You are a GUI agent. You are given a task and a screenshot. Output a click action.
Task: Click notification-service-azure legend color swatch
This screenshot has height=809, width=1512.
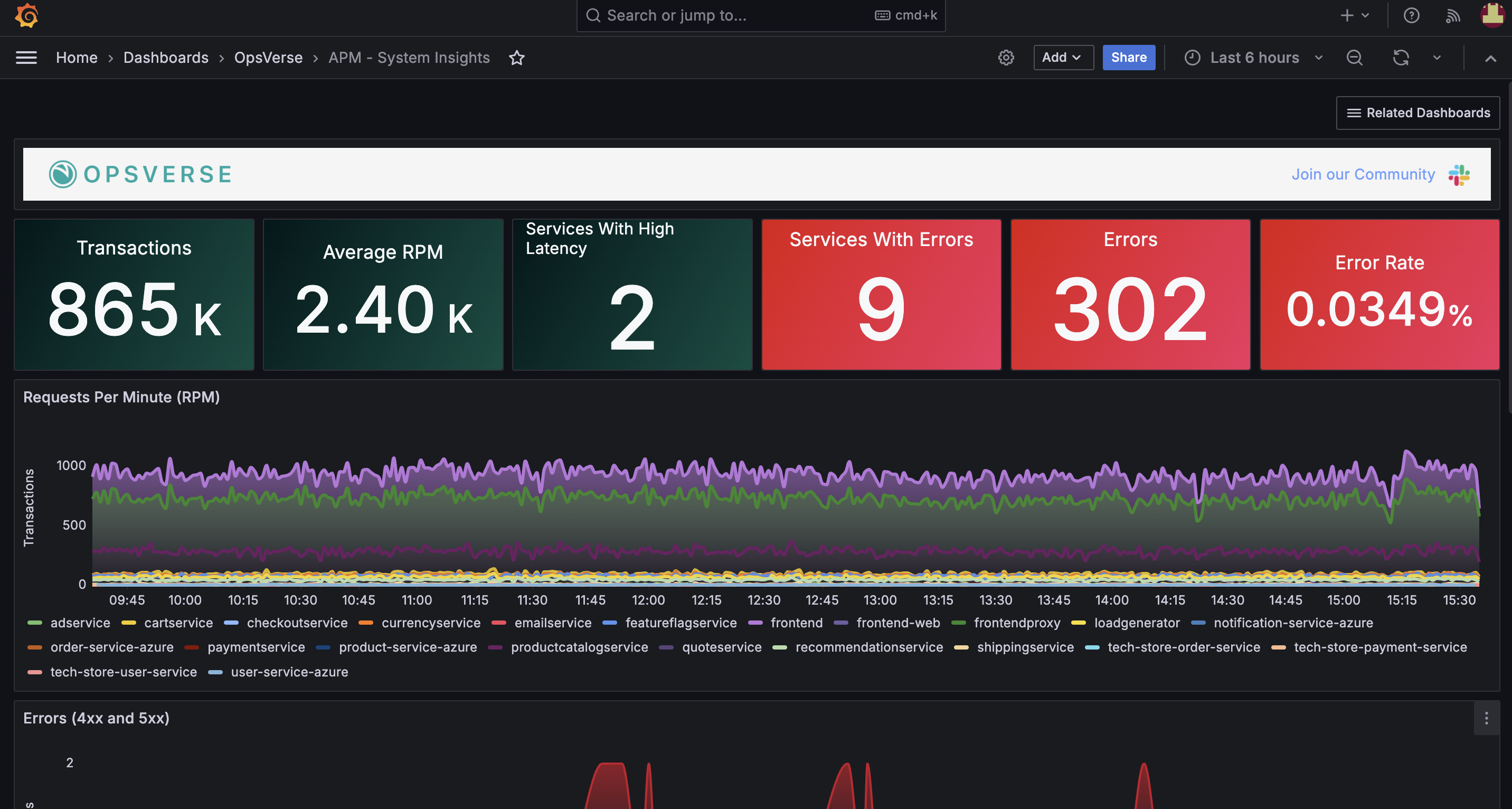[x=1198, y=623]
